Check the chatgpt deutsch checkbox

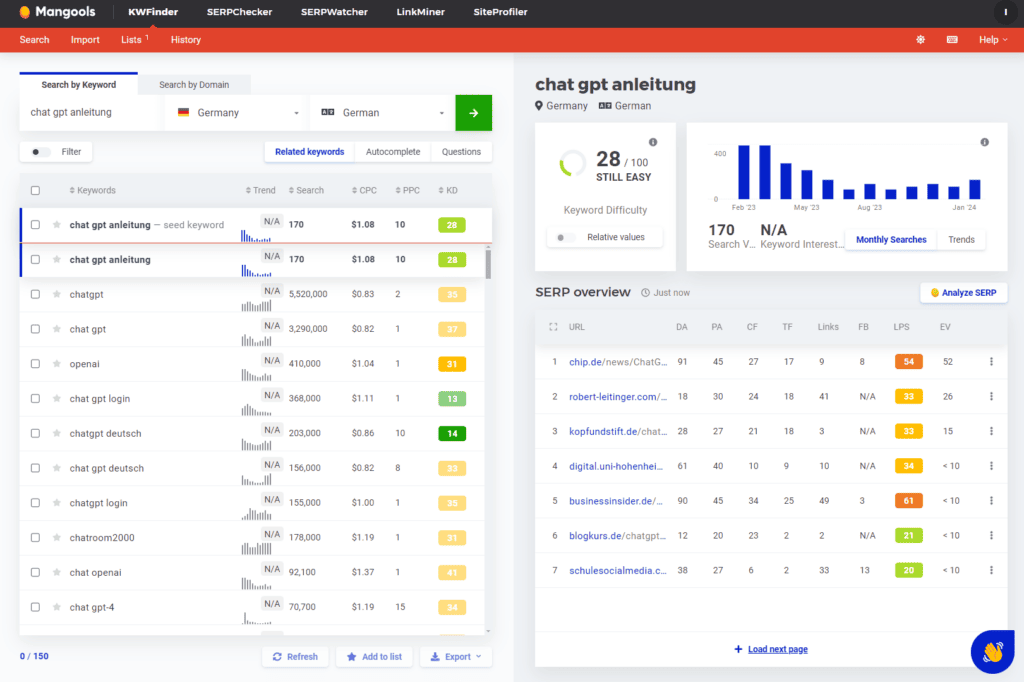[35, 433]
